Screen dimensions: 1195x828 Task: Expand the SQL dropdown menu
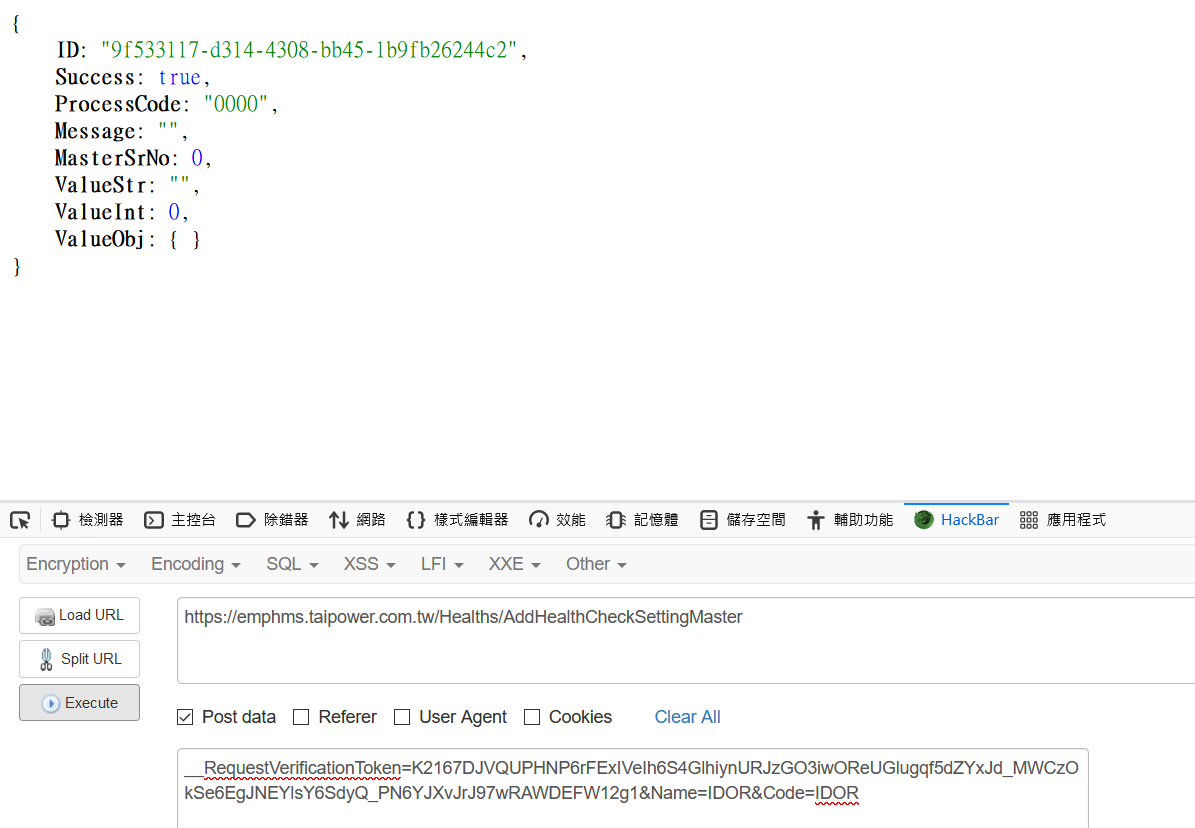tap(292, 564)
